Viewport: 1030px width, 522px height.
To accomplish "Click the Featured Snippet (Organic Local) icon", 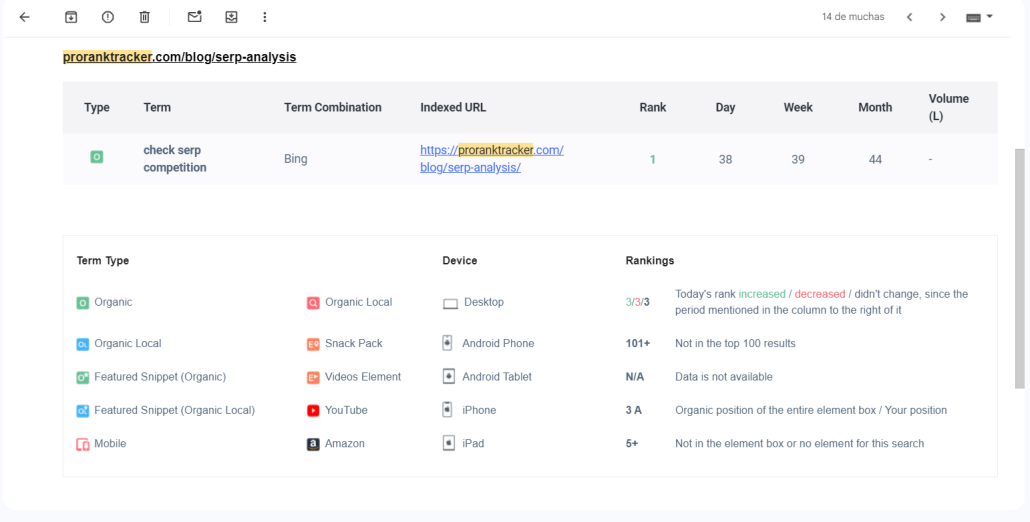I will tap(82, 411).
